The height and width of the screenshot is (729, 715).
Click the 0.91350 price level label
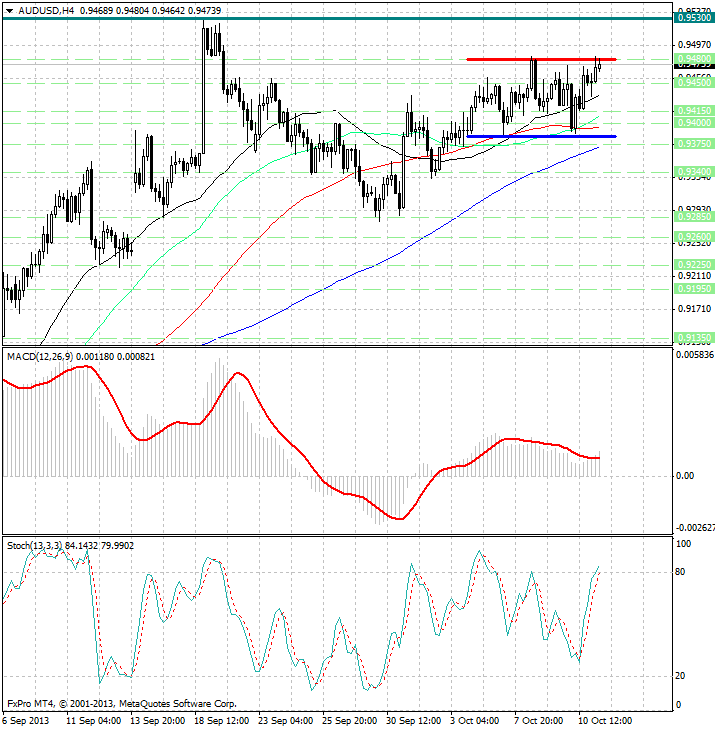694,338
